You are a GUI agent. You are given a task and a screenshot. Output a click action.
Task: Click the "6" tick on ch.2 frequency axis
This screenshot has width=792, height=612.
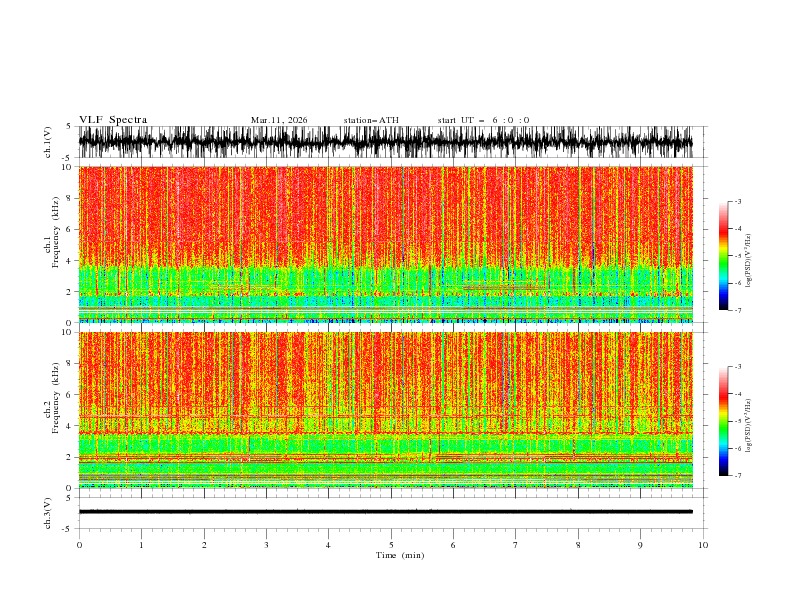tap(70, 395)
